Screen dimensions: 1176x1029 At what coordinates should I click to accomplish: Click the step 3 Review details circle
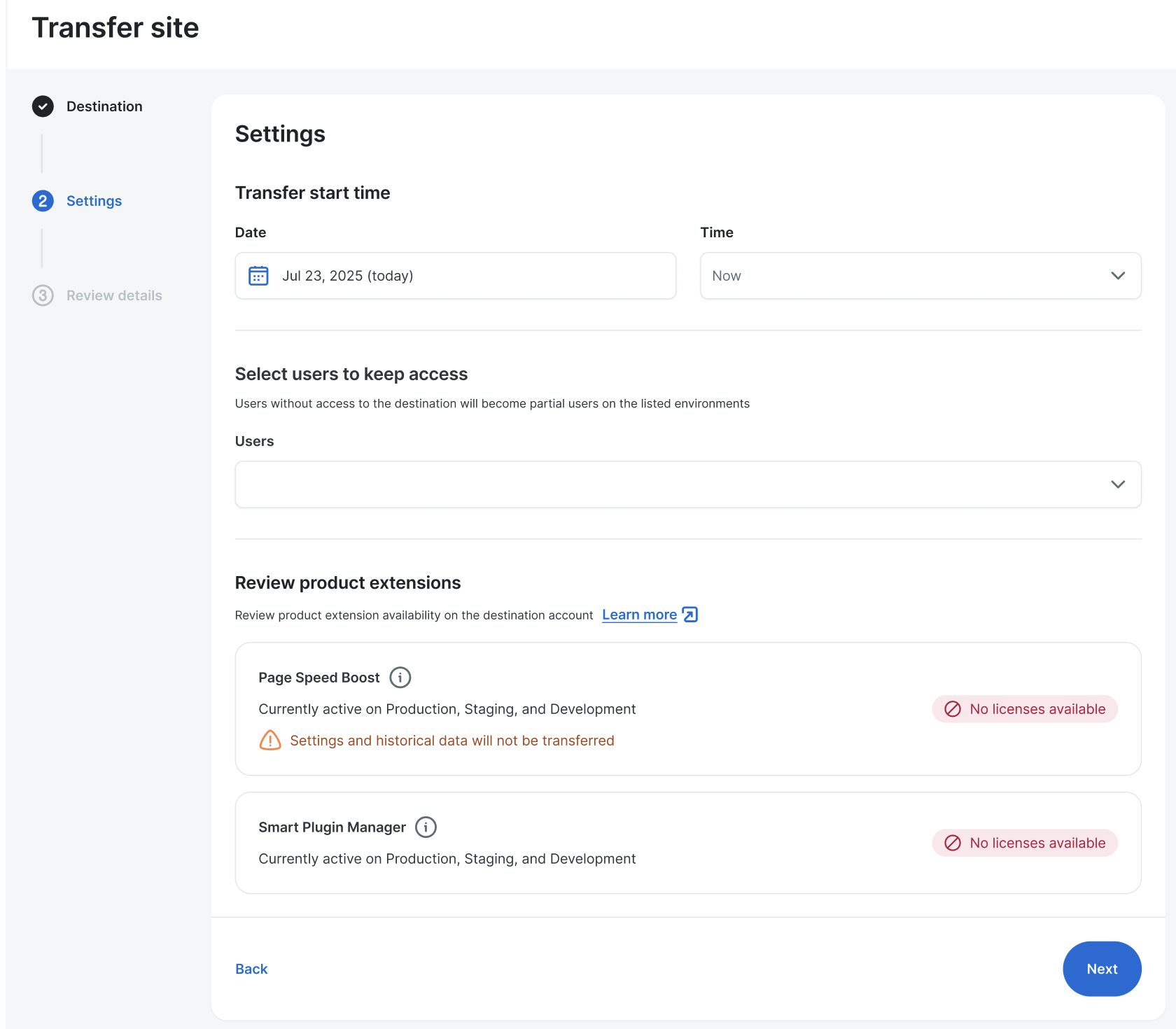click(43, 295)
